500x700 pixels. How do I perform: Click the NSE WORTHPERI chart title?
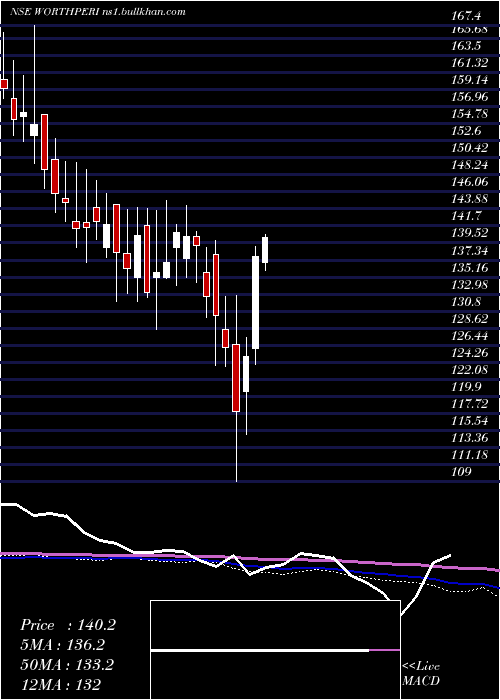[x=55, y=12]
